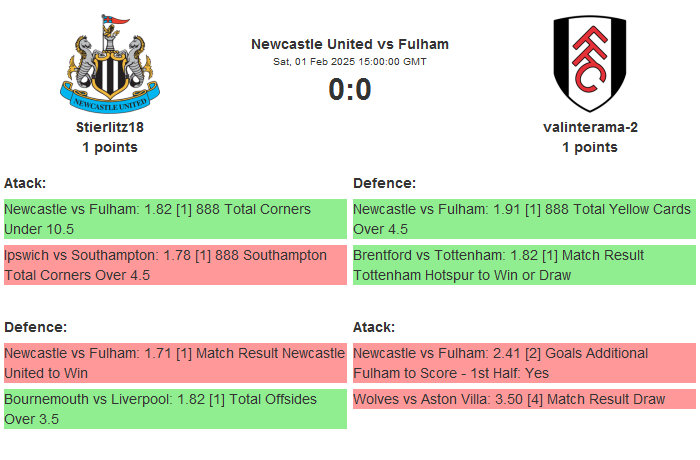This screenshot has width=700, height=460.
Task: Click the 0:0 match score
Action: (350, 90)
